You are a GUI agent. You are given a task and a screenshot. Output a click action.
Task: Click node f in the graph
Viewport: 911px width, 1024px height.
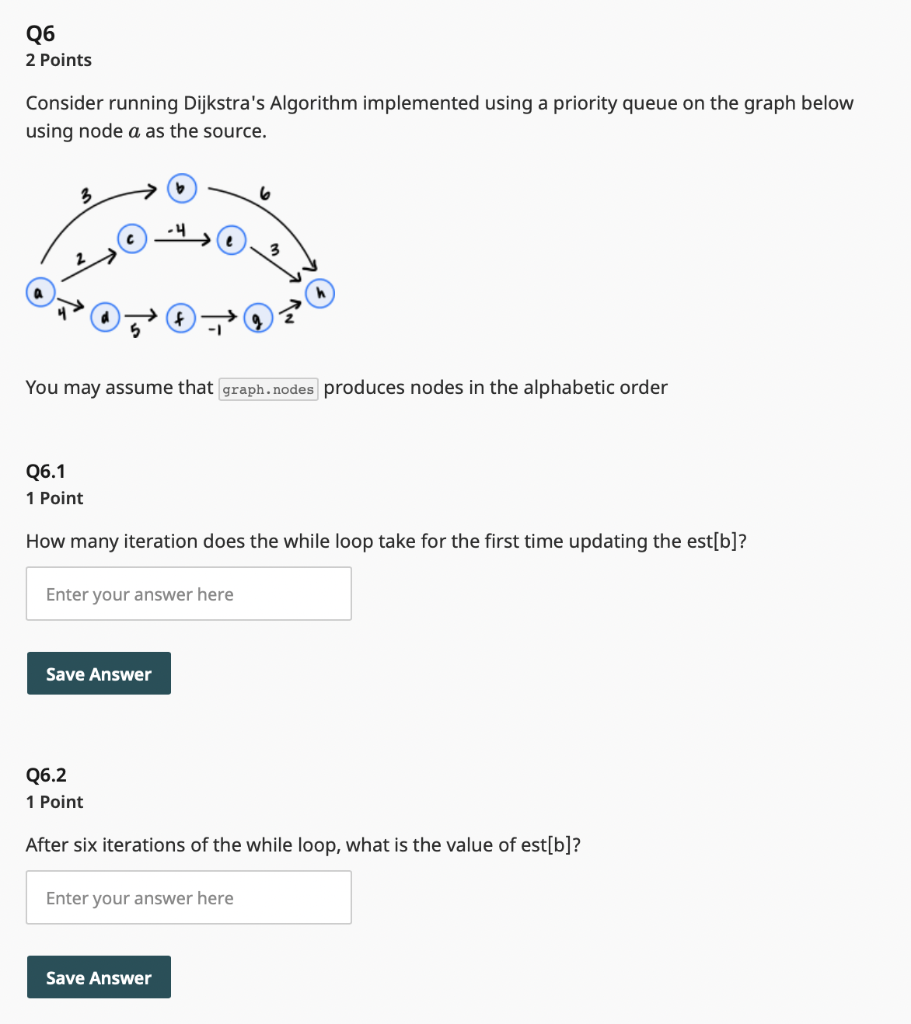click(x=180, y=319)
